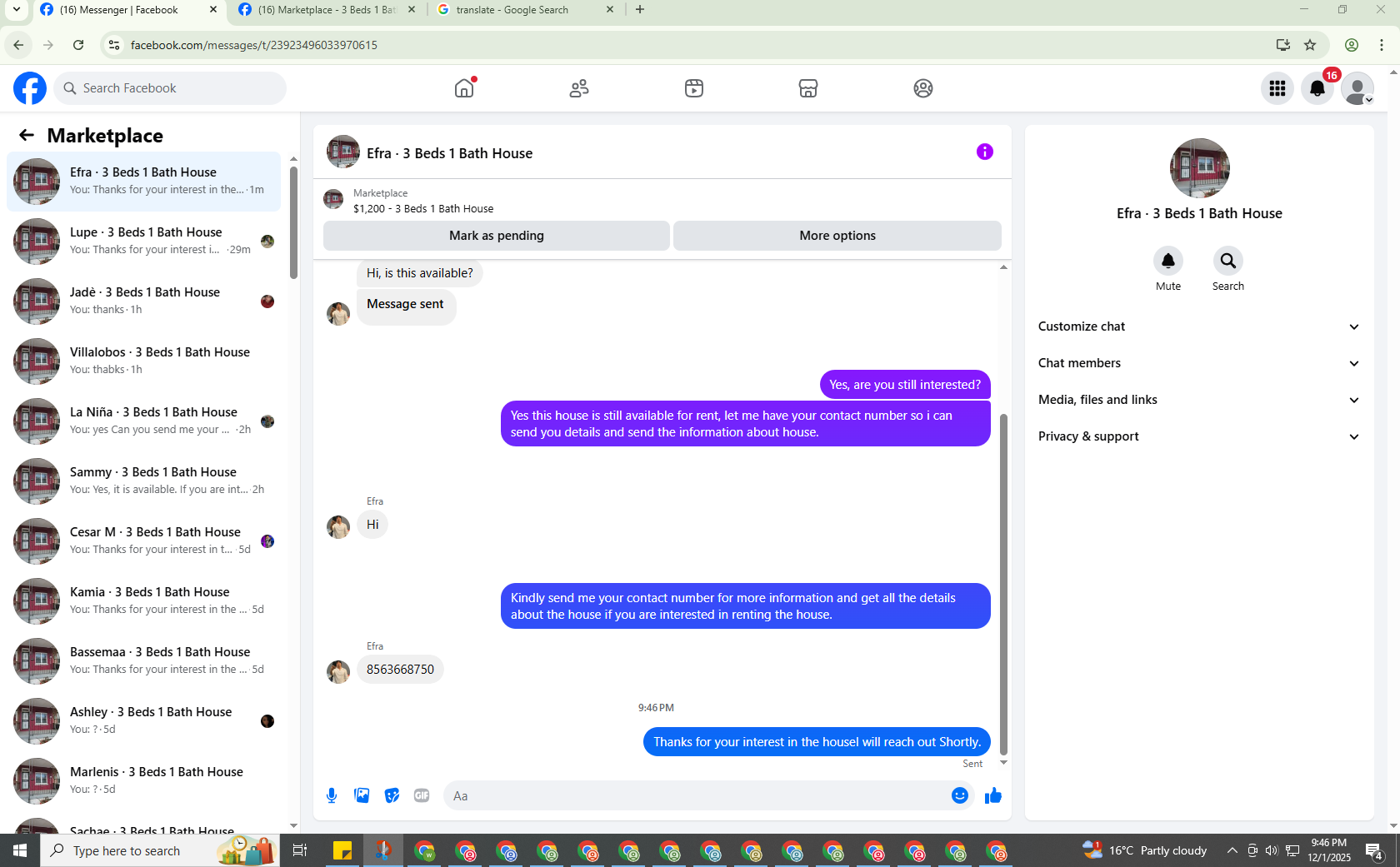Expand the Customize chat section
1400x867 pixels.
pyautogui.click(x=1199, y=326)
